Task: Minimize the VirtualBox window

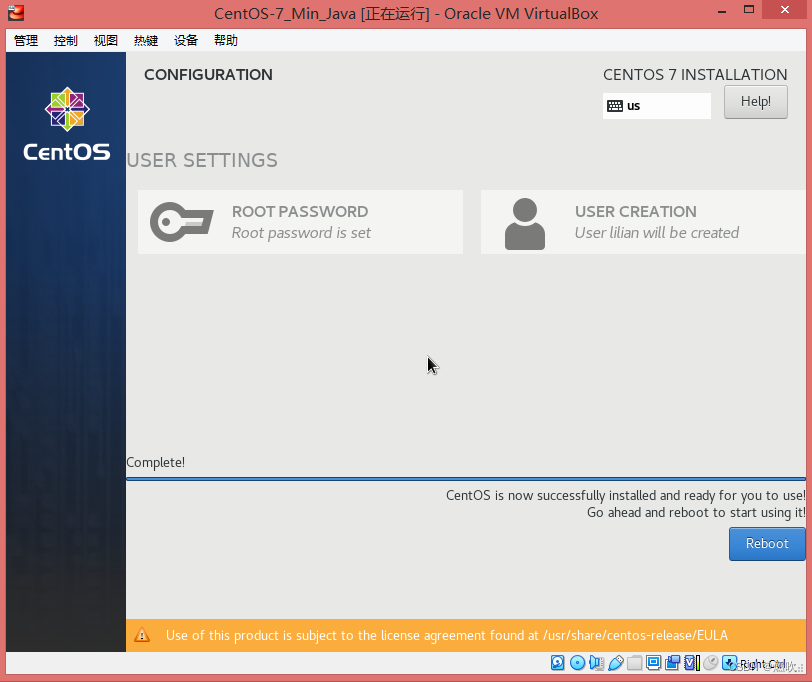Action: 722,10
